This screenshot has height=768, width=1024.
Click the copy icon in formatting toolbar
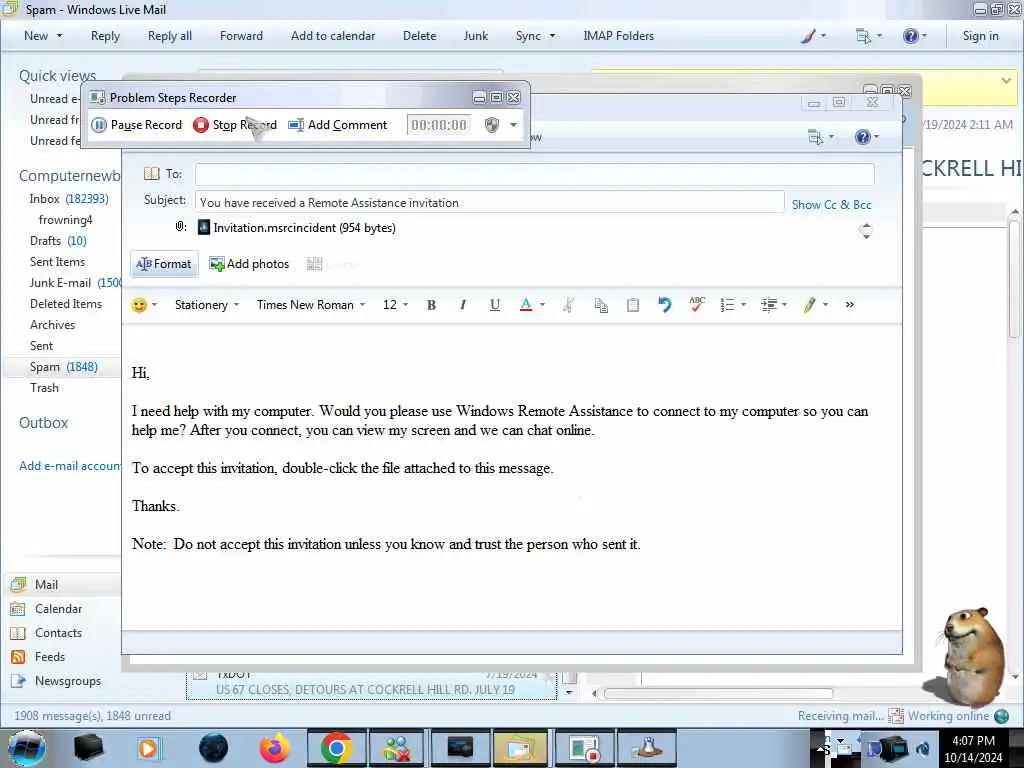(601, 305)
